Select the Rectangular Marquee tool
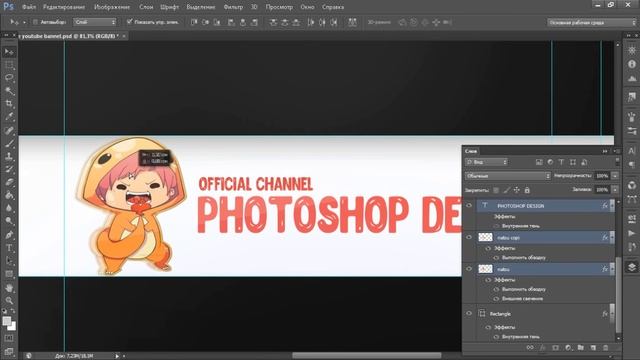640x360 pixels. point(9,65)
